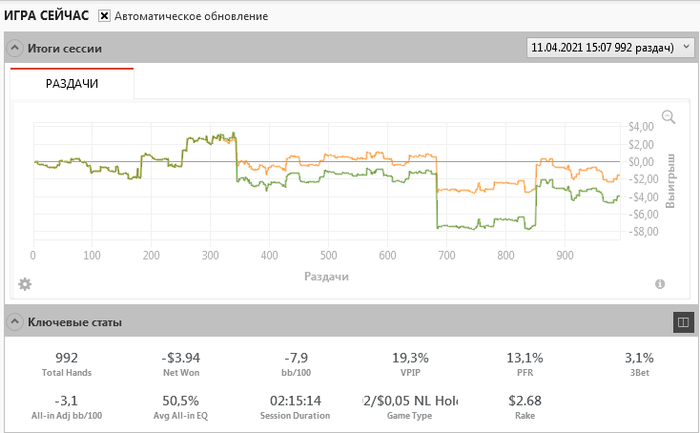
Task: Click the chart info icon
Action: click(660, 284)
